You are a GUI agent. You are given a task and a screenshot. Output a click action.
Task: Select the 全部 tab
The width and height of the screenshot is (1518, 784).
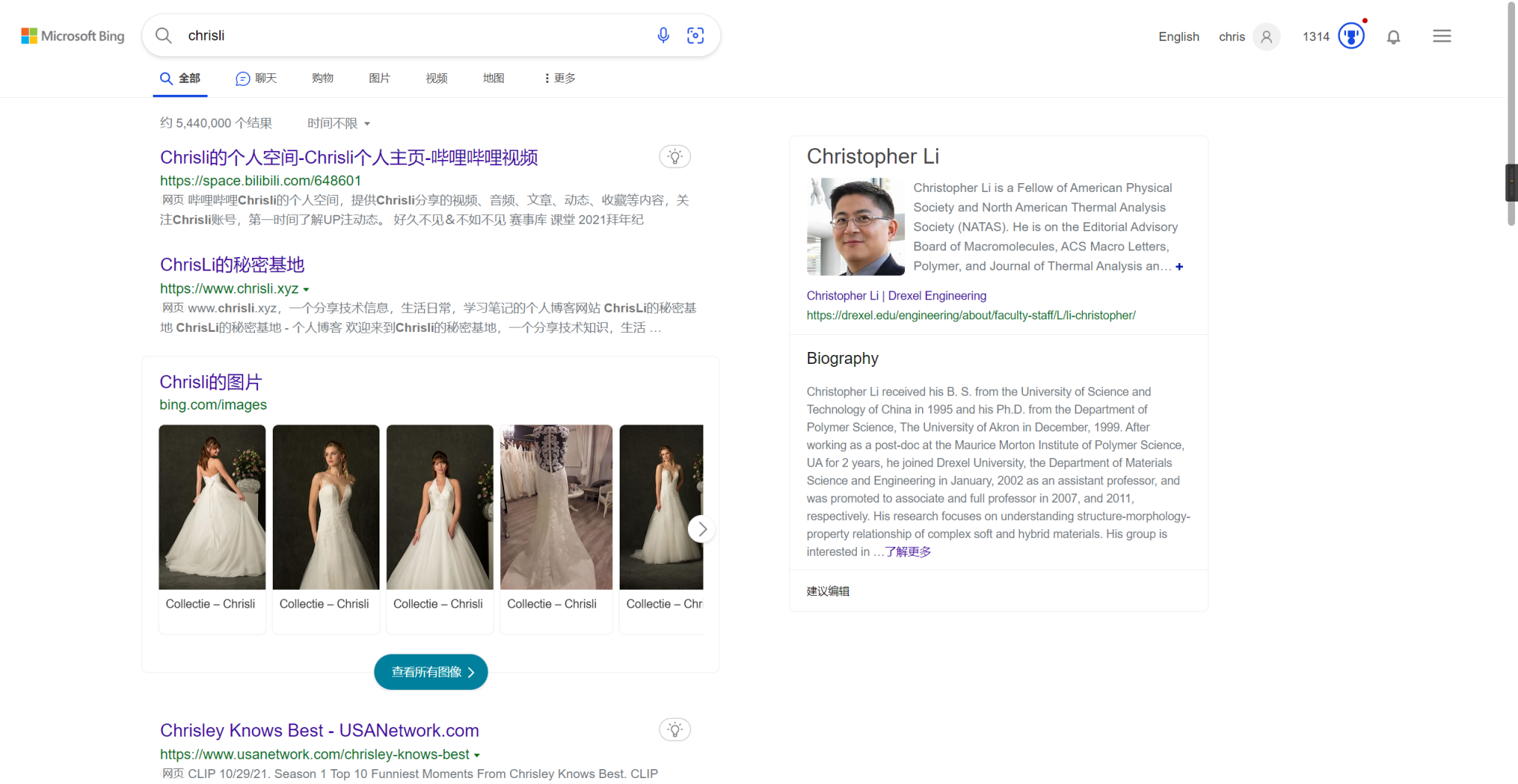point(180,78)
